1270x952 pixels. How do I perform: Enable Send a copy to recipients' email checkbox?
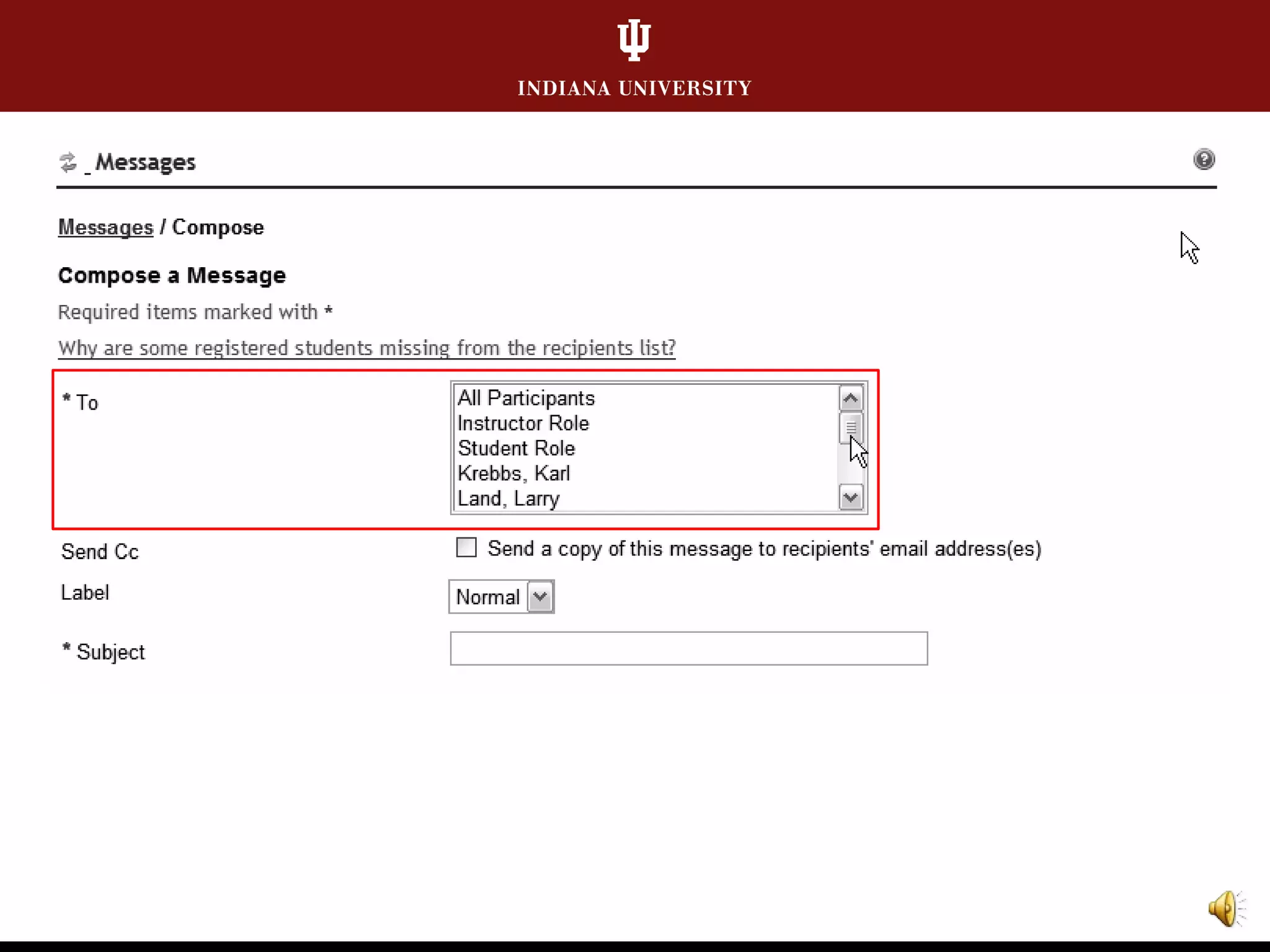(466, 548)
